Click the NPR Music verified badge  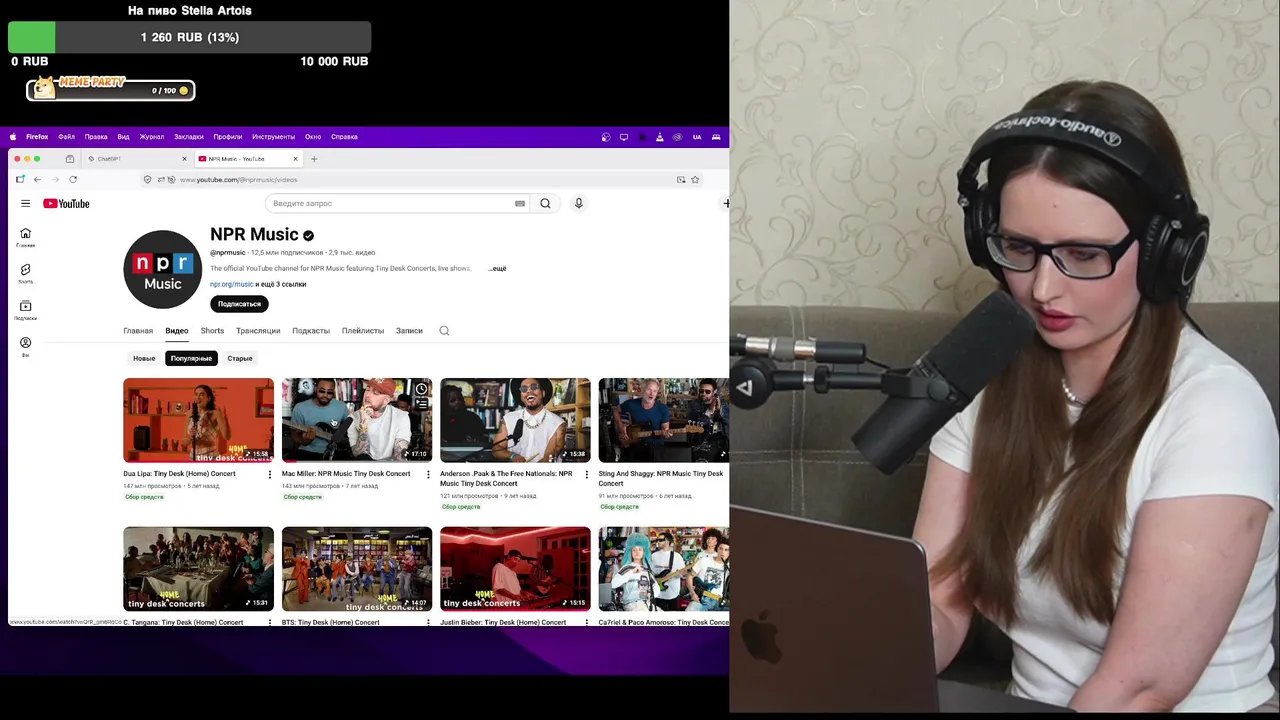pyautogui.click(x=308, y=235)
